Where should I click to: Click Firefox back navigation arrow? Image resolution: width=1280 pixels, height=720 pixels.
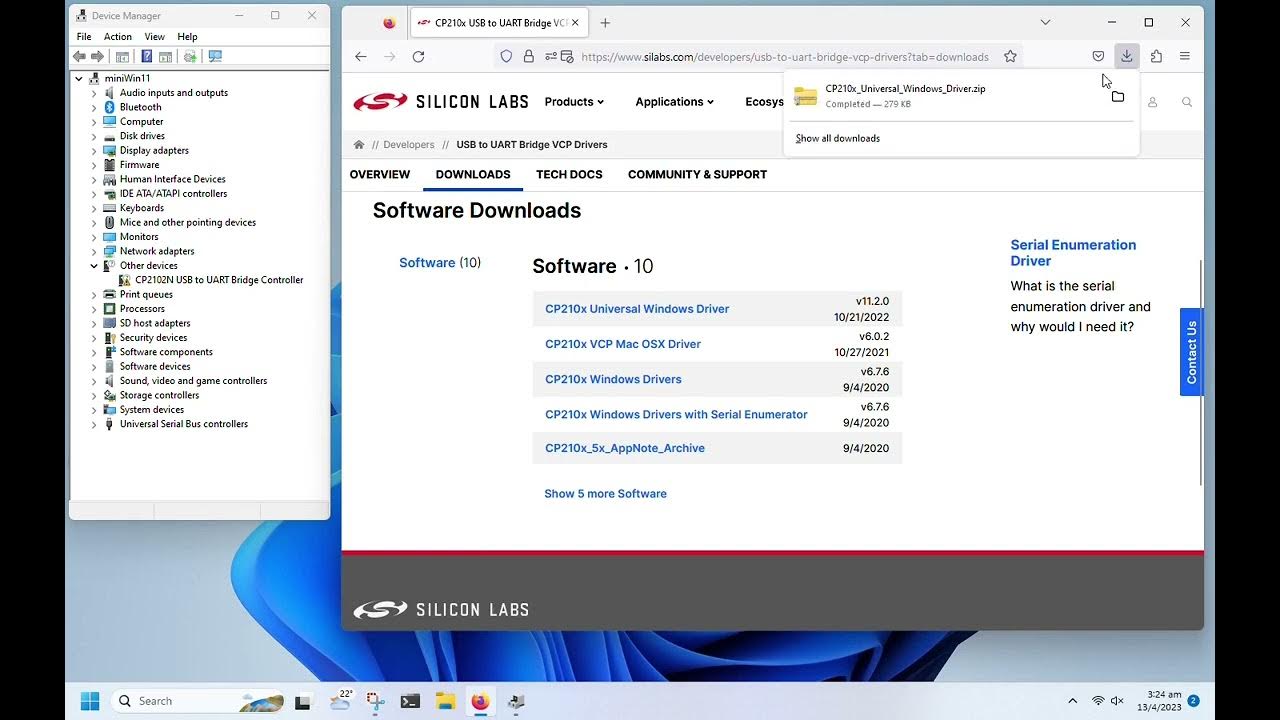point(361,57)
